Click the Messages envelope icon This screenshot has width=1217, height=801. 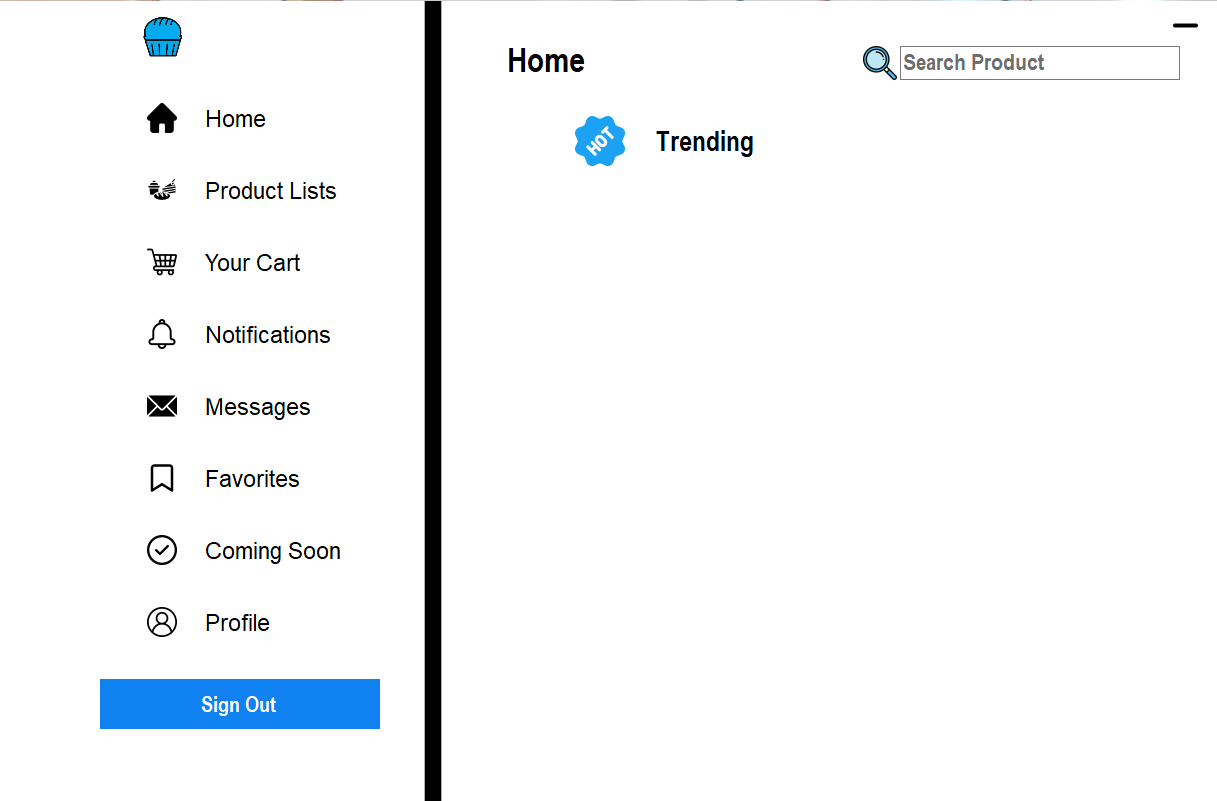click(162, 406)
